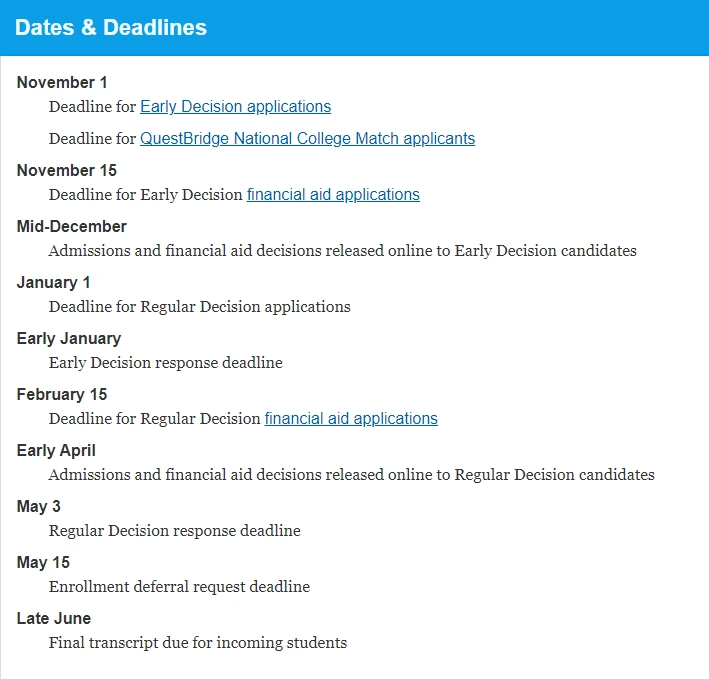Select the May 15 date heading
Screen dimensions: 709x679
(44, 562)
